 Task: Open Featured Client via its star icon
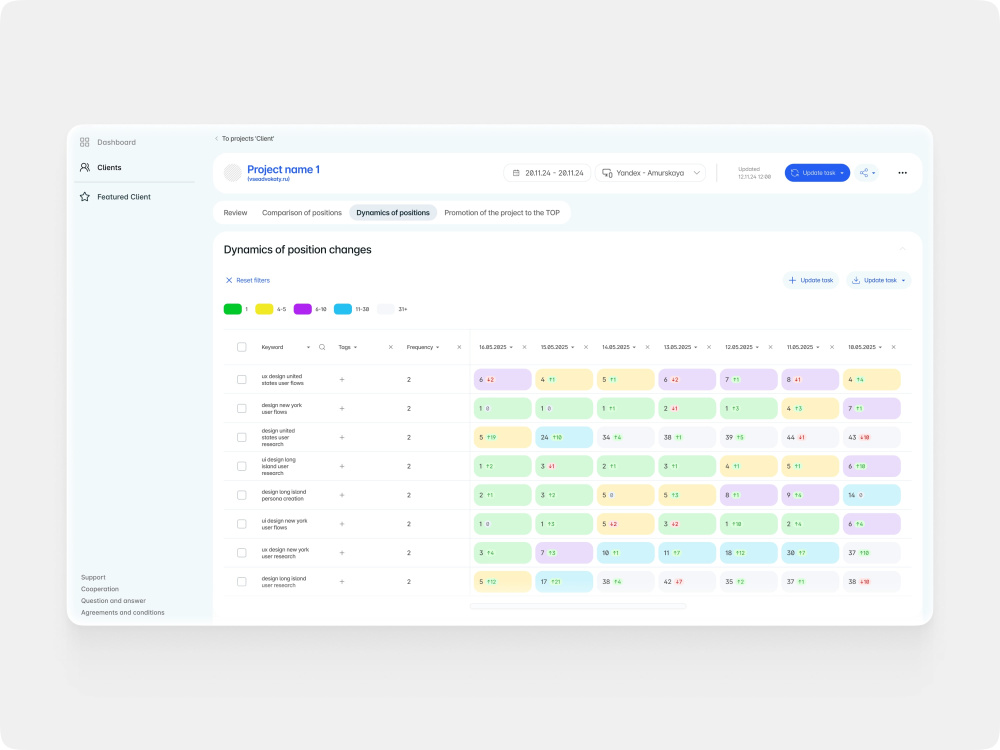[x=85, y=197]
